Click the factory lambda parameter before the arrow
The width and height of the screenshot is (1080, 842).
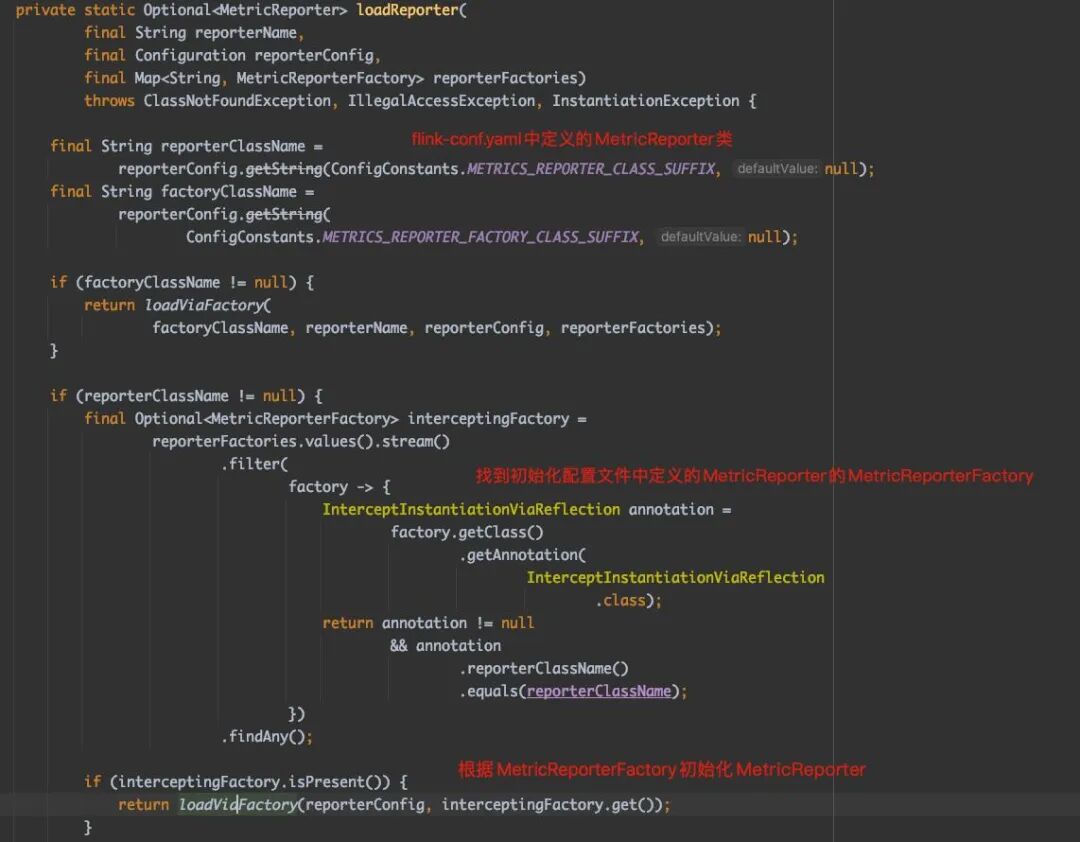pos(318,488)
